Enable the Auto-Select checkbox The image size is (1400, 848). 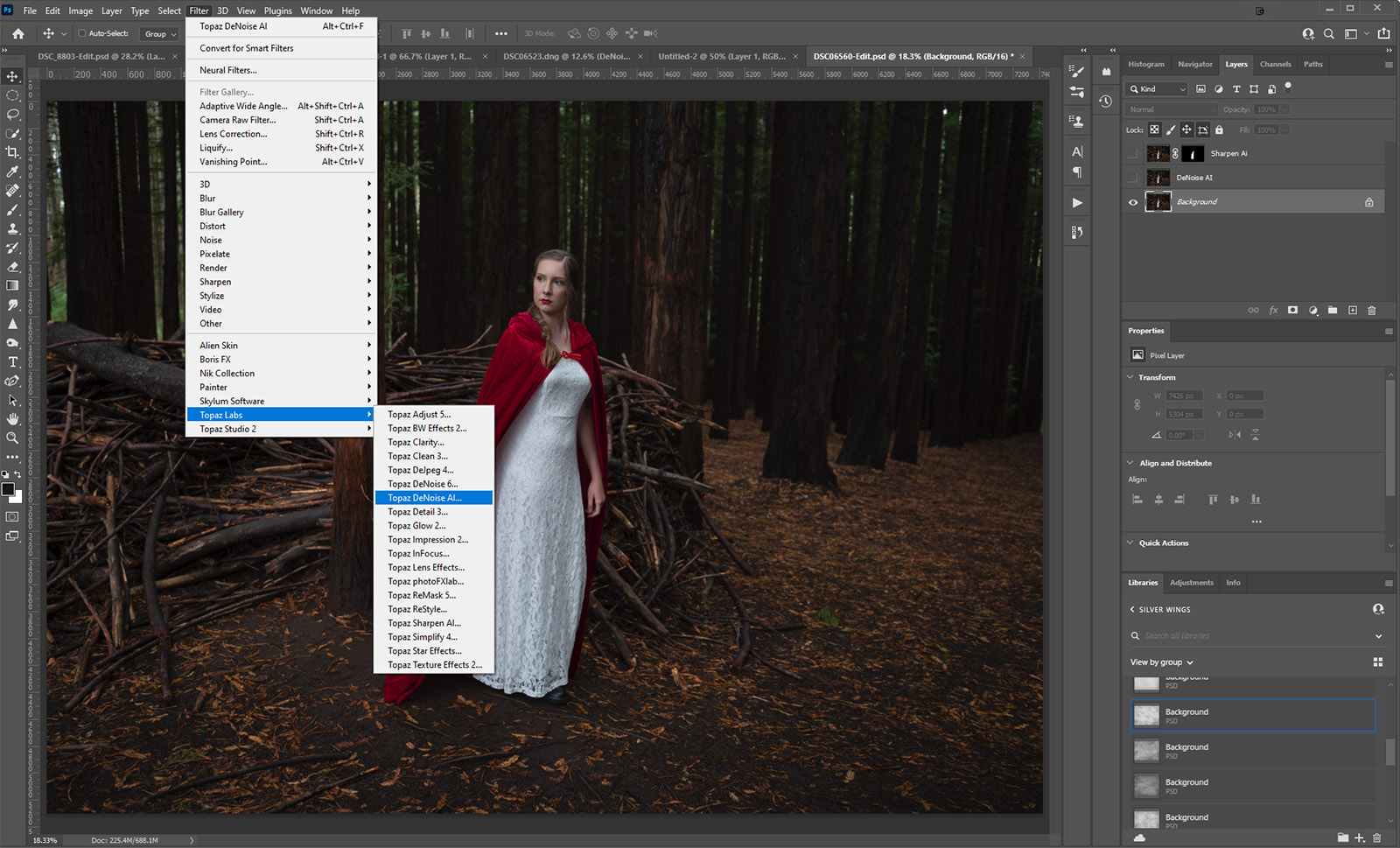click(x=82, y=34)
